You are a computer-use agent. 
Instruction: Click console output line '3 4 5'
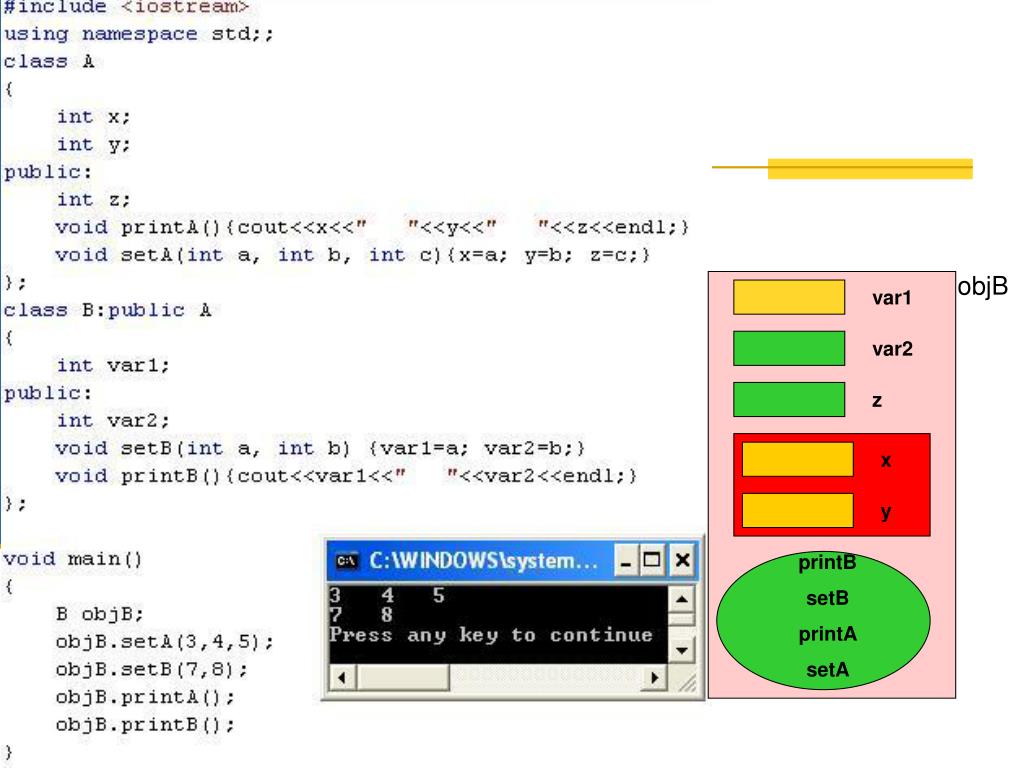pos(387,596)
